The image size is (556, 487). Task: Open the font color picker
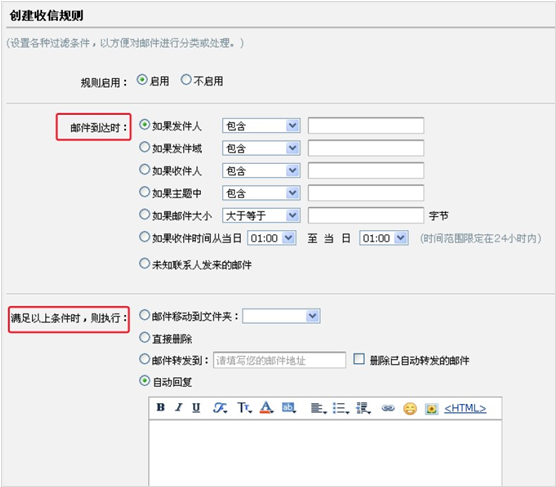pyautogui.click(x=267, y=408)
